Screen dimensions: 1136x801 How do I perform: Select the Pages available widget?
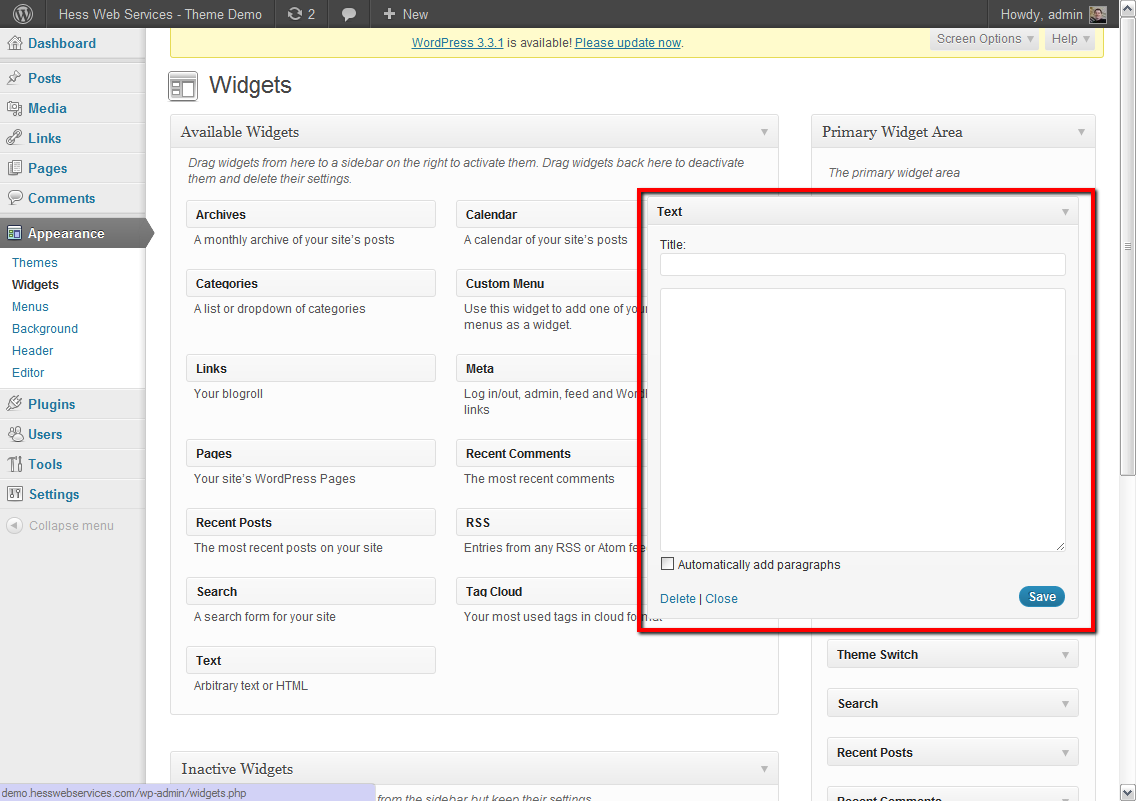click(x=311, y=453)
